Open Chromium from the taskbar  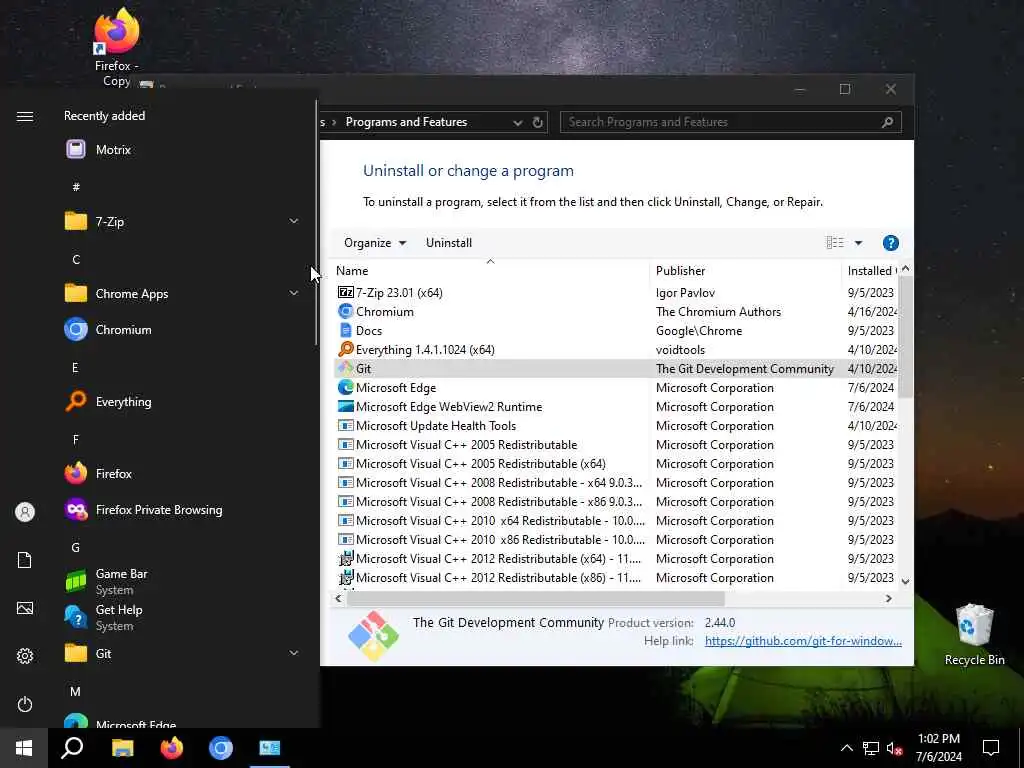221,748
